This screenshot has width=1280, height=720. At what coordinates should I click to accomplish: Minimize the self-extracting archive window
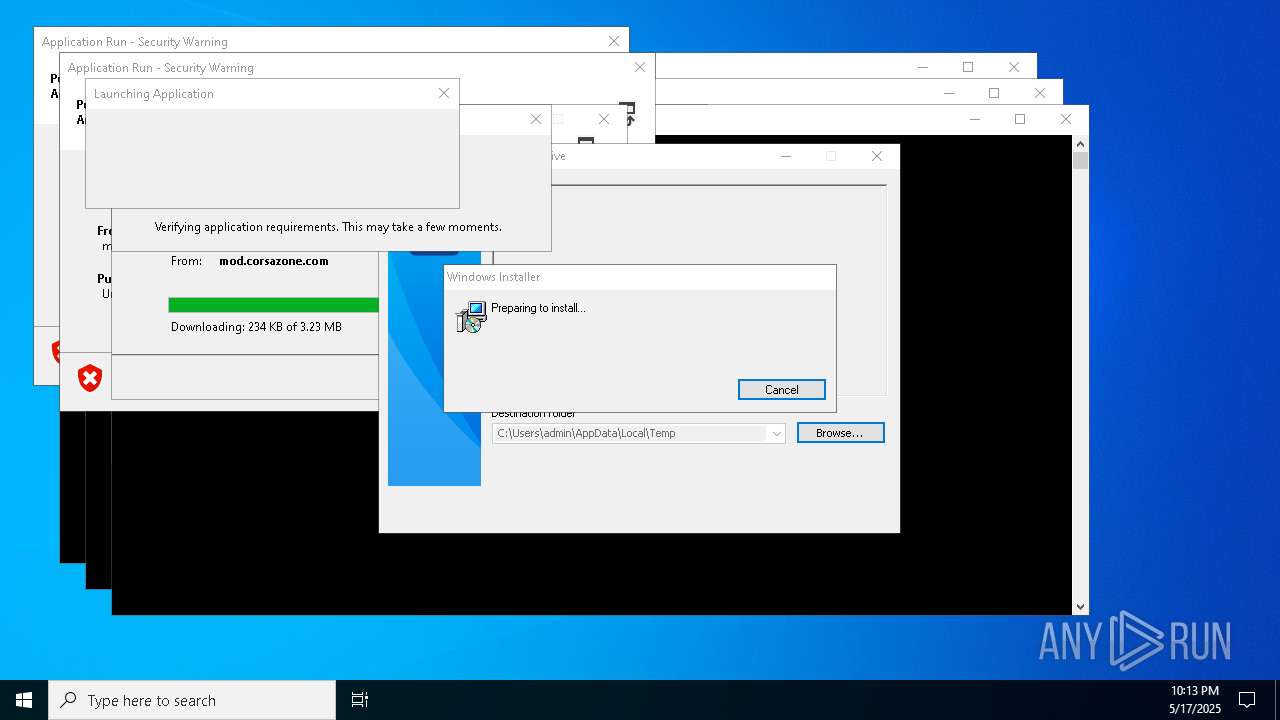[786, 156]
